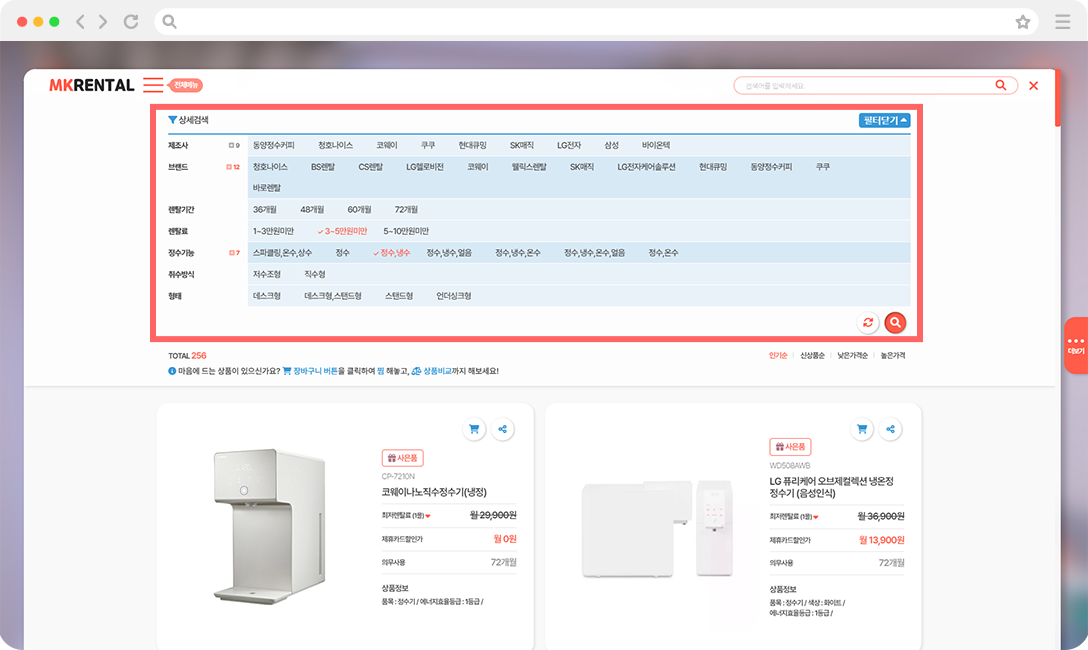Click the filter reset refresh icon
The height and width of the screenshot is (650, 1088).
pos(868,322)
